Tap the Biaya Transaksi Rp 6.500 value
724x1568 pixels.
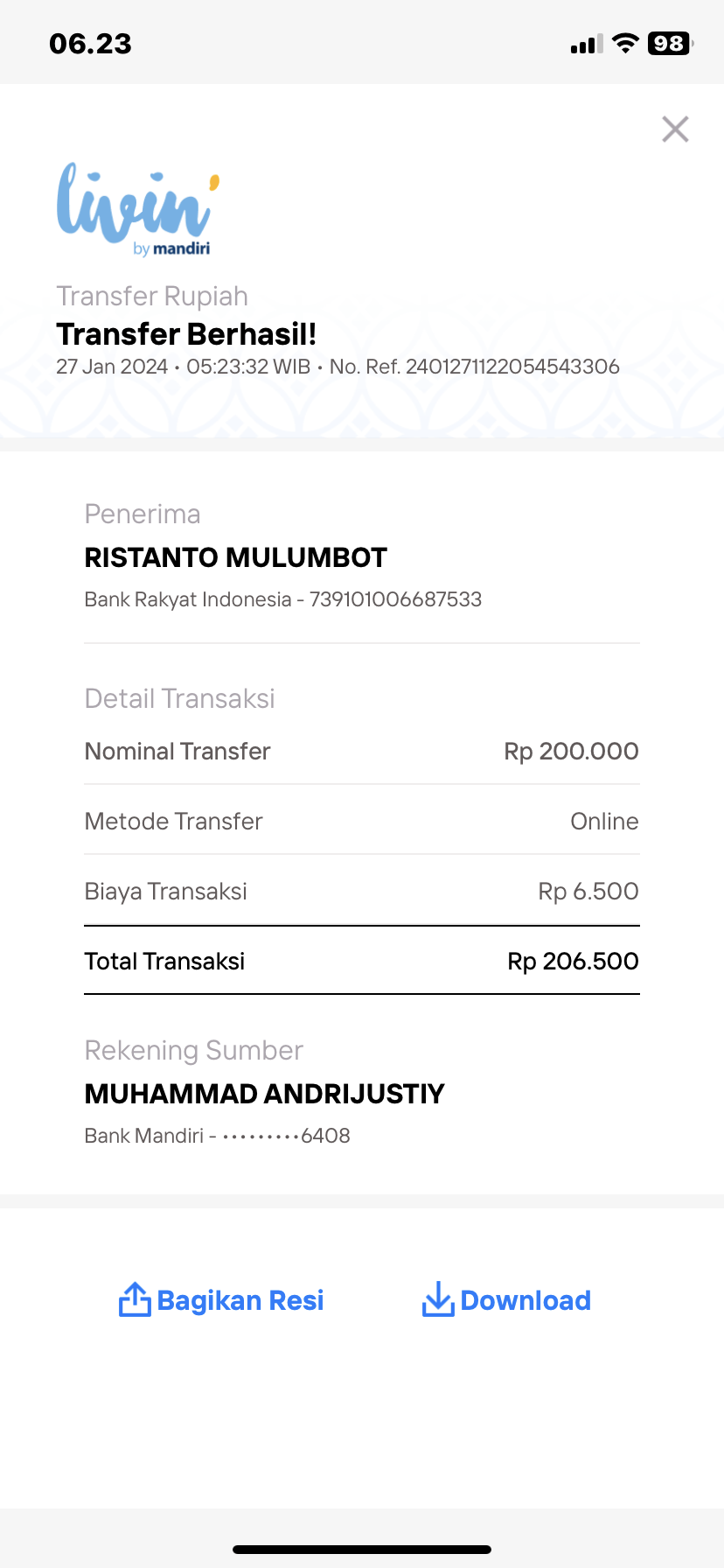pos(588,892)
